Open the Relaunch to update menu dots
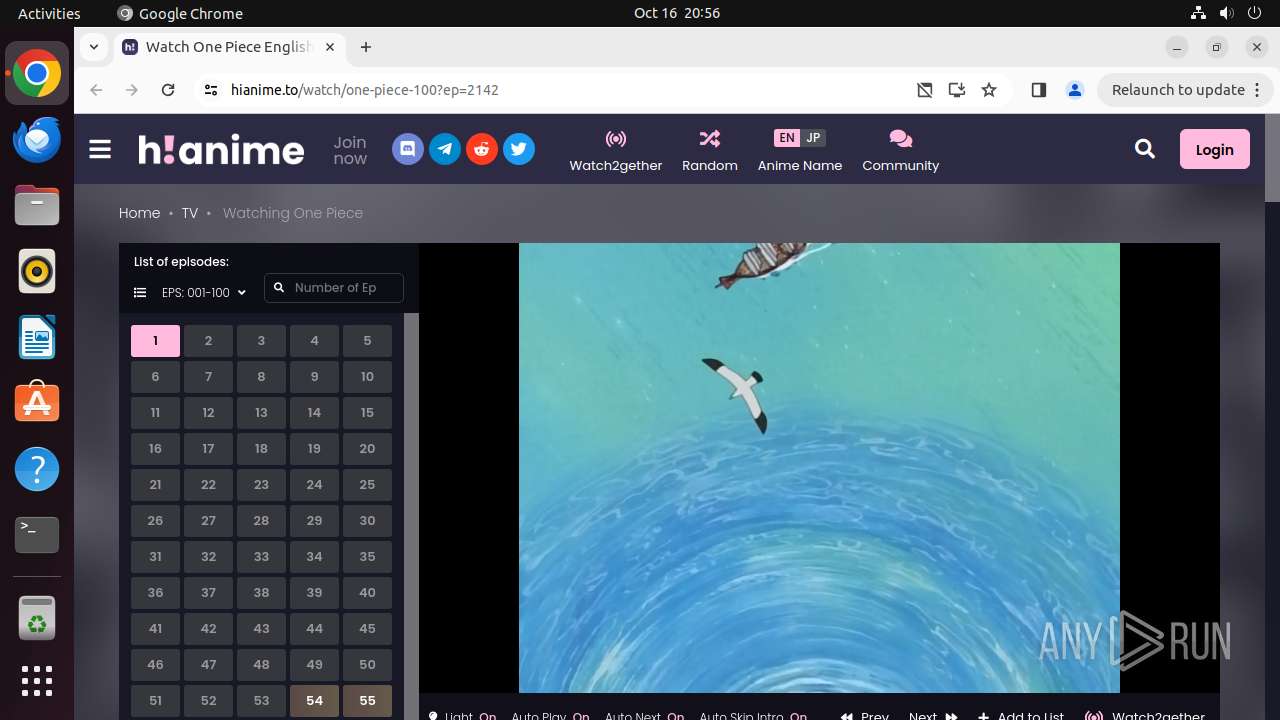 pos(1256,90)
